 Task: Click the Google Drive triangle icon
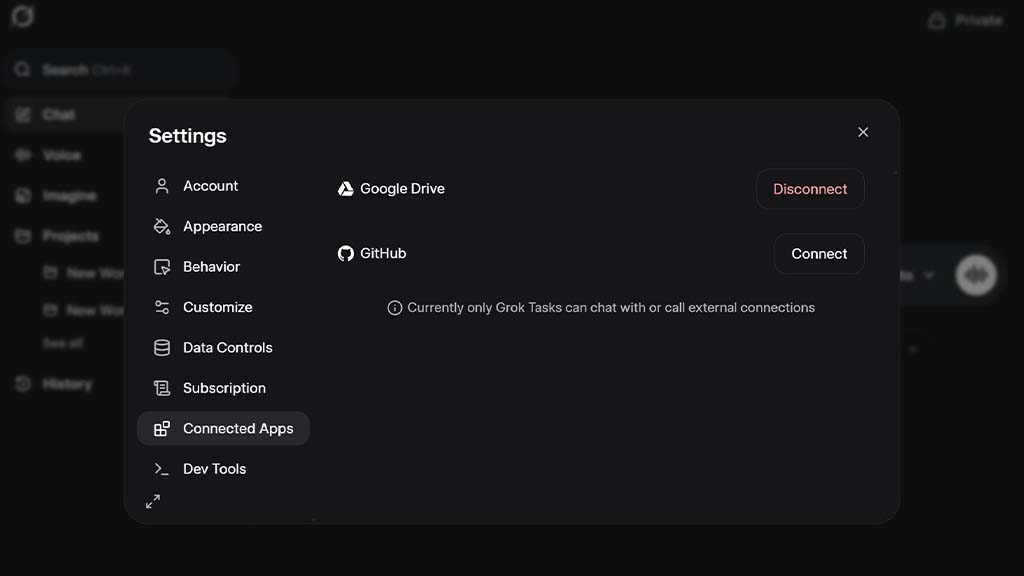pyautogui.click(x=346, y=188)
